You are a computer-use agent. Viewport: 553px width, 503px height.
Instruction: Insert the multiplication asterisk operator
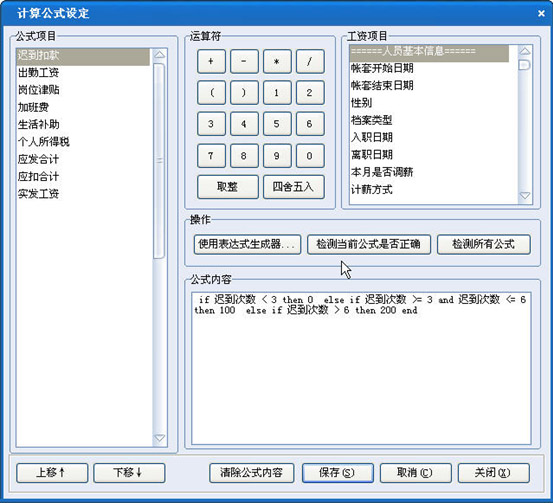point(277,61)
